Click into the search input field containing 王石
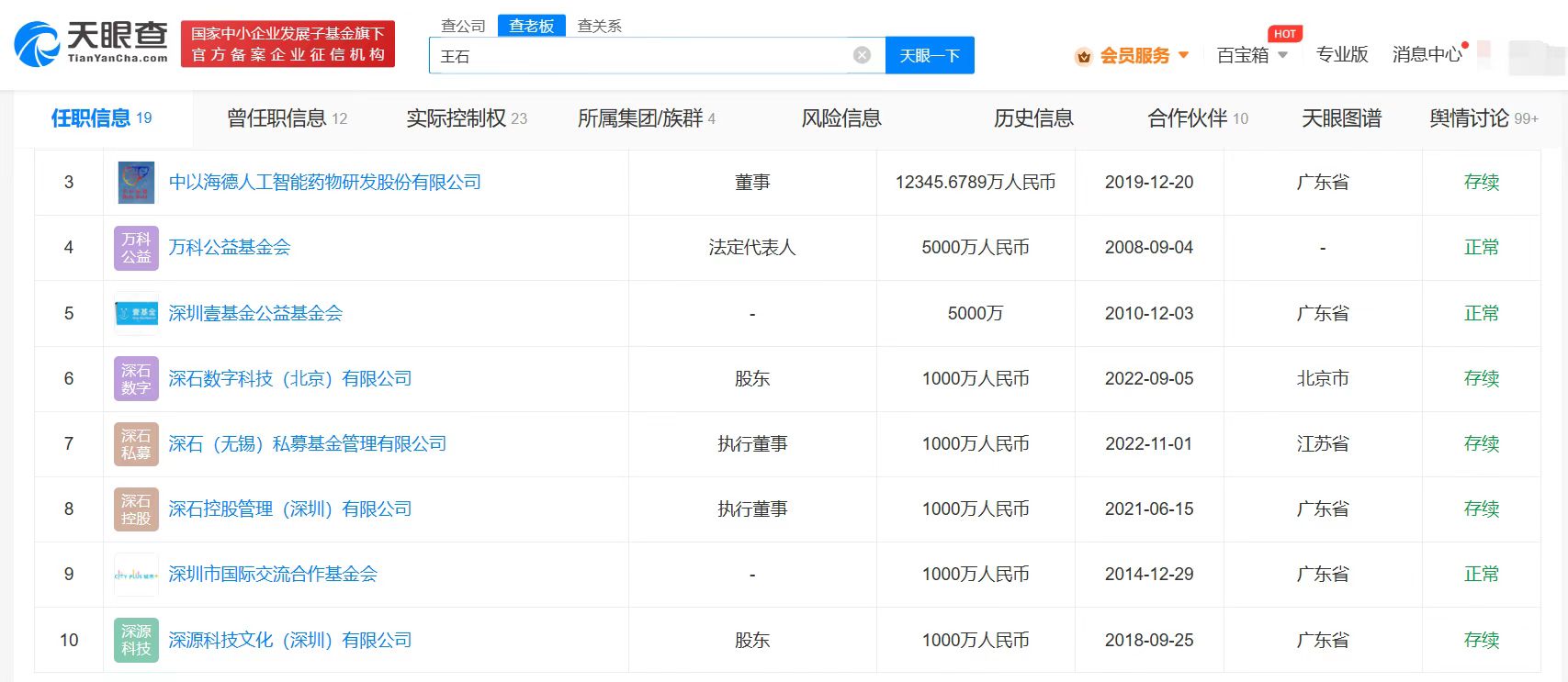The width and height of the screenshot is (1568, 682). (643, 55)
